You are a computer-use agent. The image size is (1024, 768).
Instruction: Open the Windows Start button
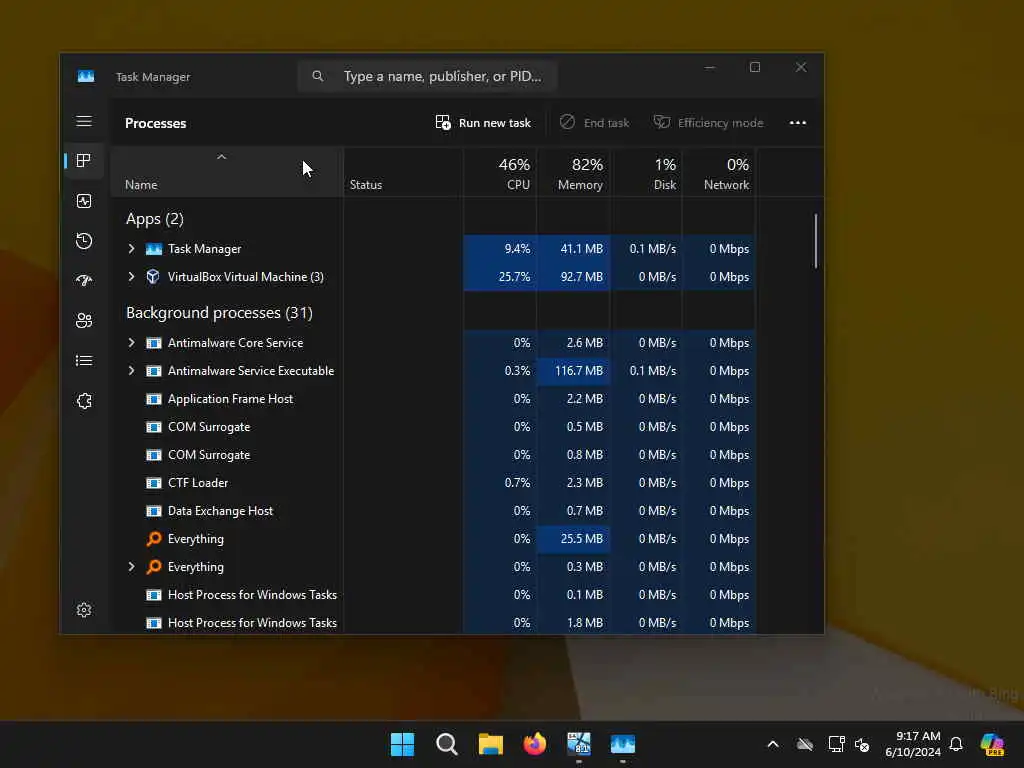tap(402, 744)
